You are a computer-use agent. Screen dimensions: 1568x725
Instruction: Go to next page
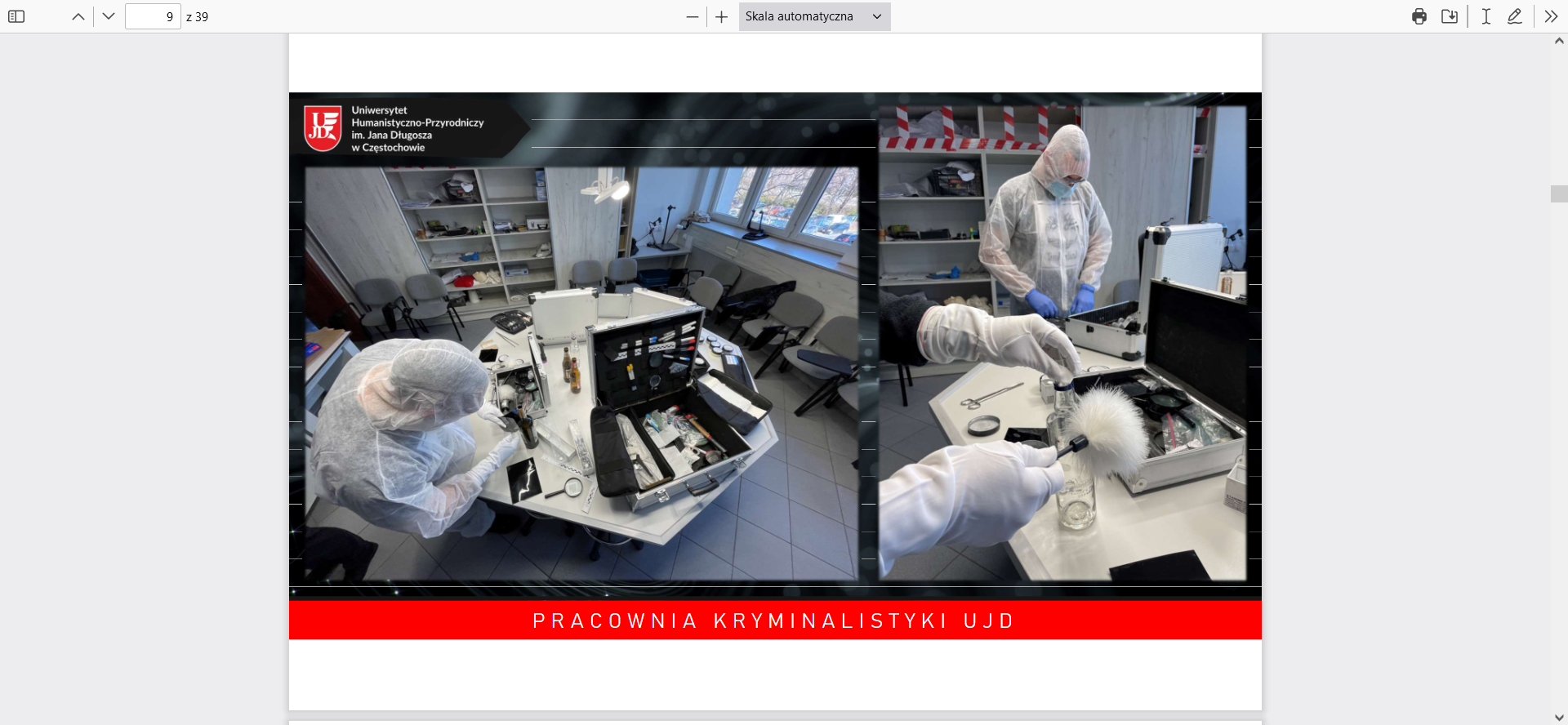click(x=109, y=16)
